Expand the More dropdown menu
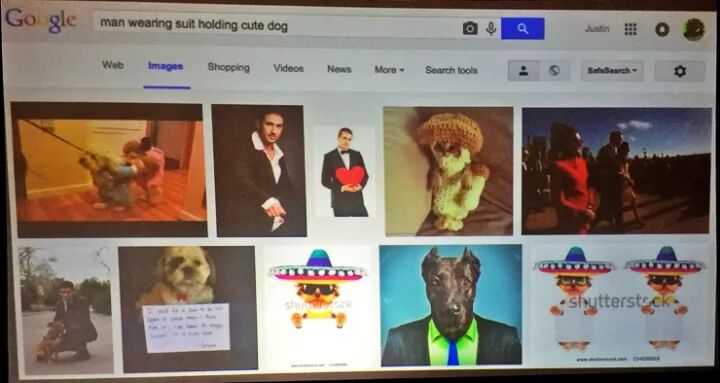The height and width of the screenshot is (383, 720). (x=389, y=70)
